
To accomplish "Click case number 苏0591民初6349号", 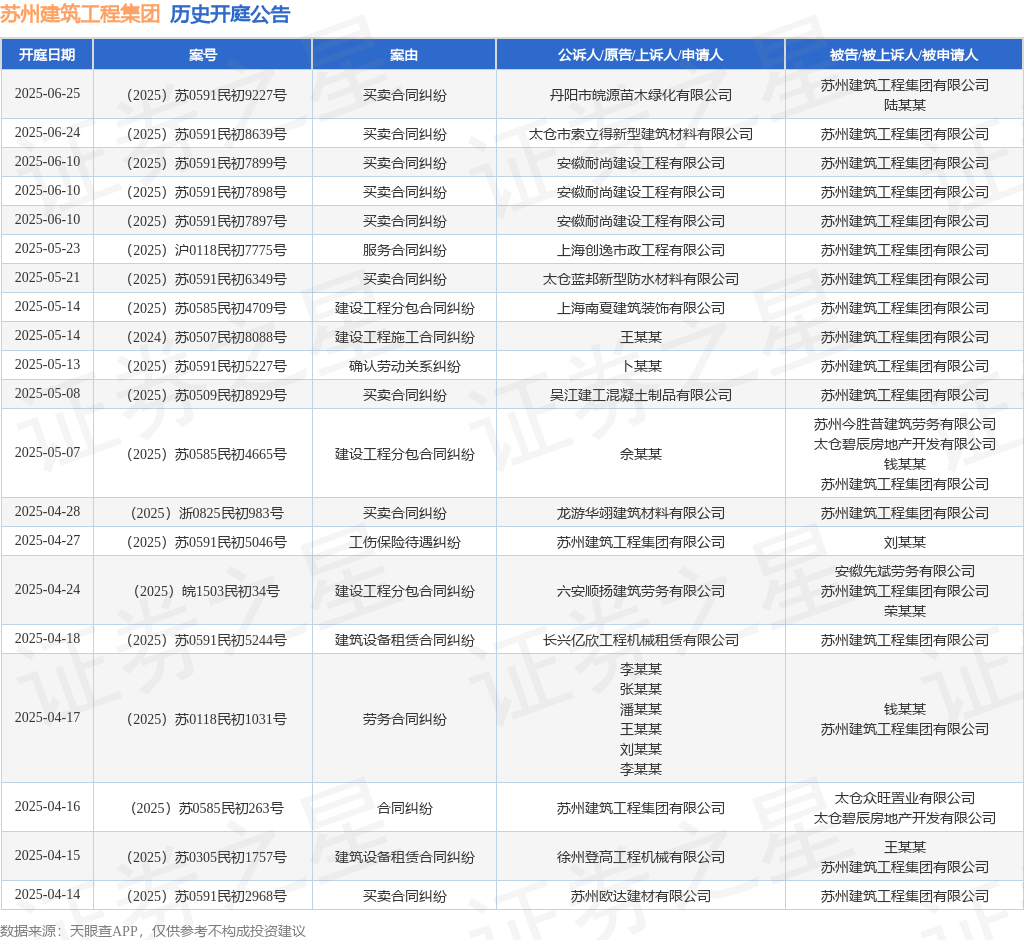I will tap(206, 280).
